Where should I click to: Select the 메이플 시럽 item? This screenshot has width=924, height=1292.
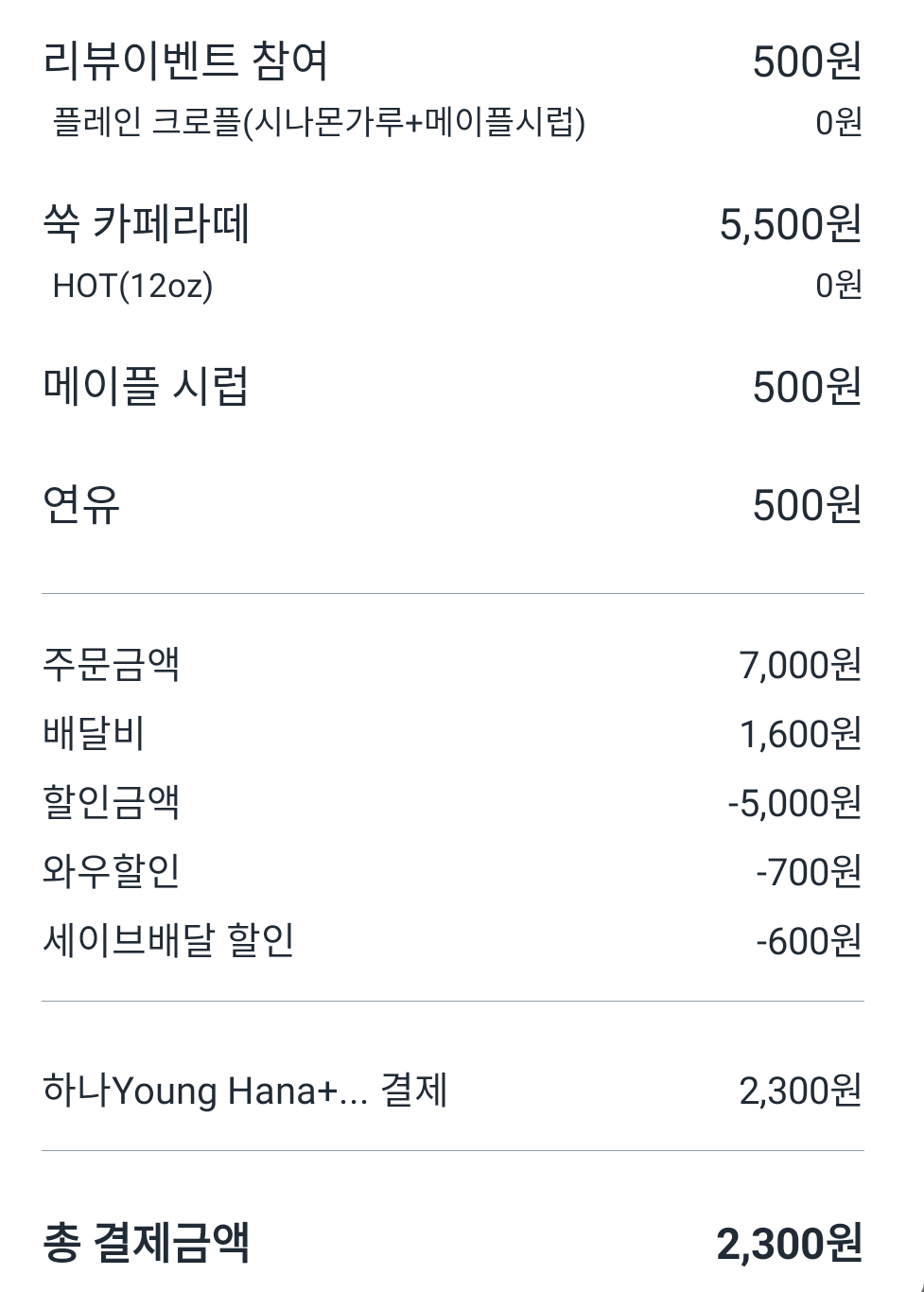146,388
